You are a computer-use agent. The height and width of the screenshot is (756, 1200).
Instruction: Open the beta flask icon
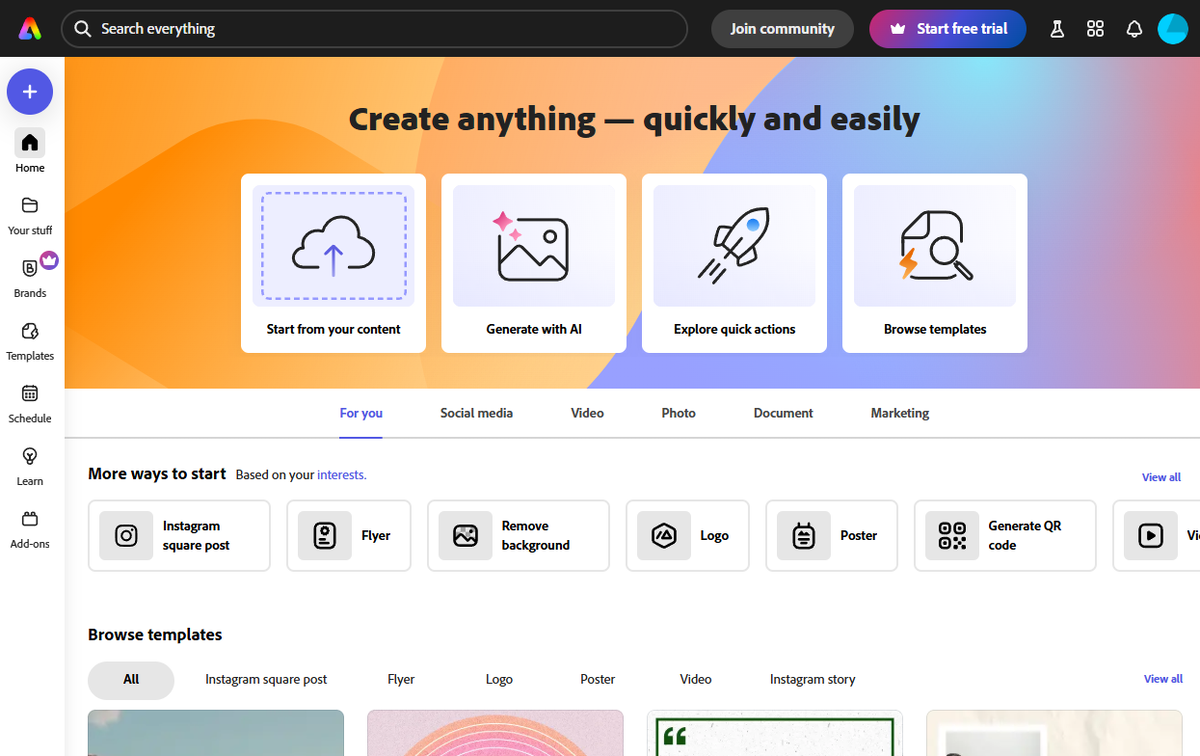pos(1057,29)
